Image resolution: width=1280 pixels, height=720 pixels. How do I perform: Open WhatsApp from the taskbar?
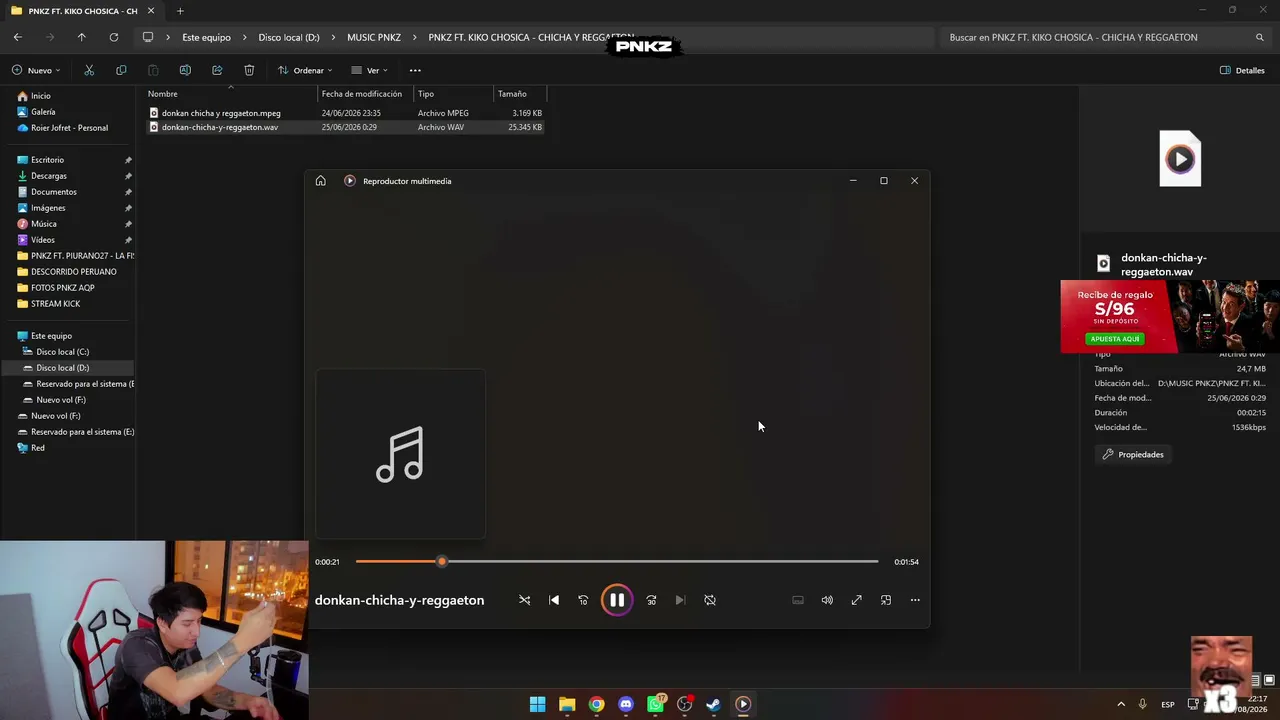pyautogui.click(x=655, y=704)
